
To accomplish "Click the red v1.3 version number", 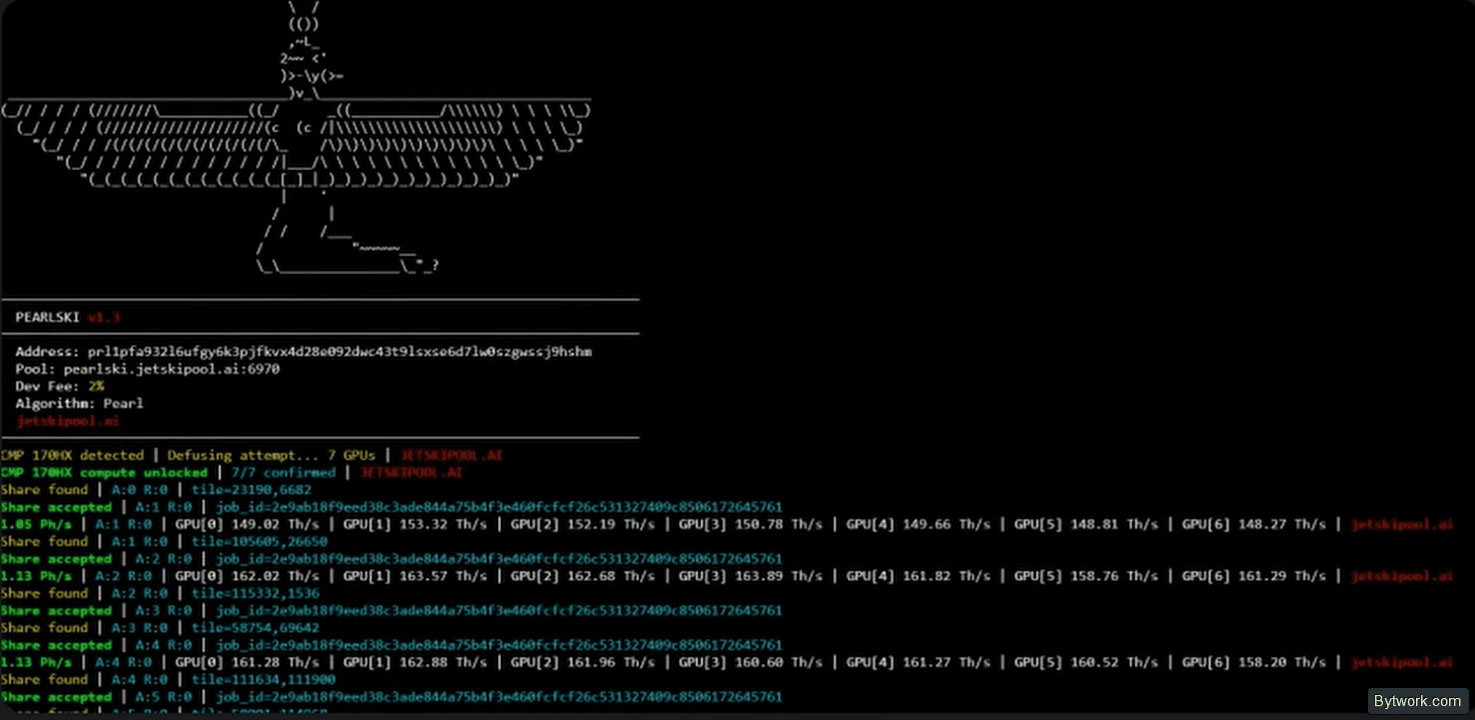I will tap(104, 317).
